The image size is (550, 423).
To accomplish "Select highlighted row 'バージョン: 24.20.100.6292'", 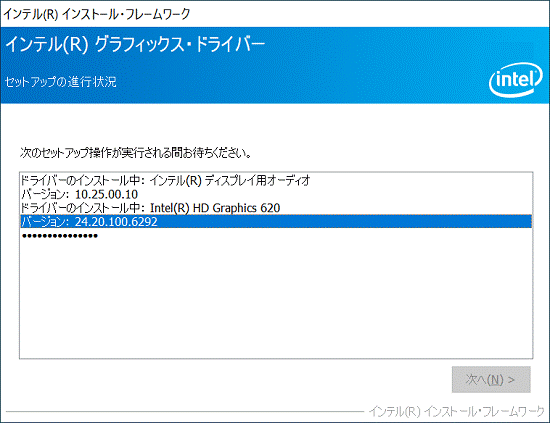I will [276, 221].
